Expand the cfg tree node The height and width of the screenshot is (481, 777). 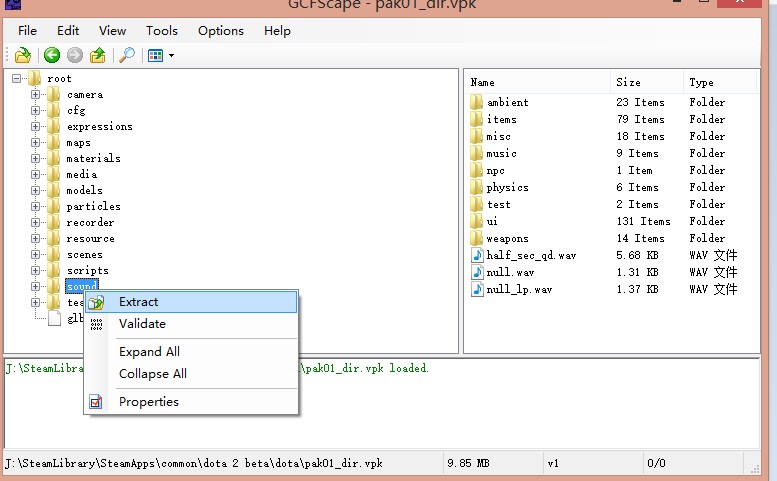coord(35,110)
